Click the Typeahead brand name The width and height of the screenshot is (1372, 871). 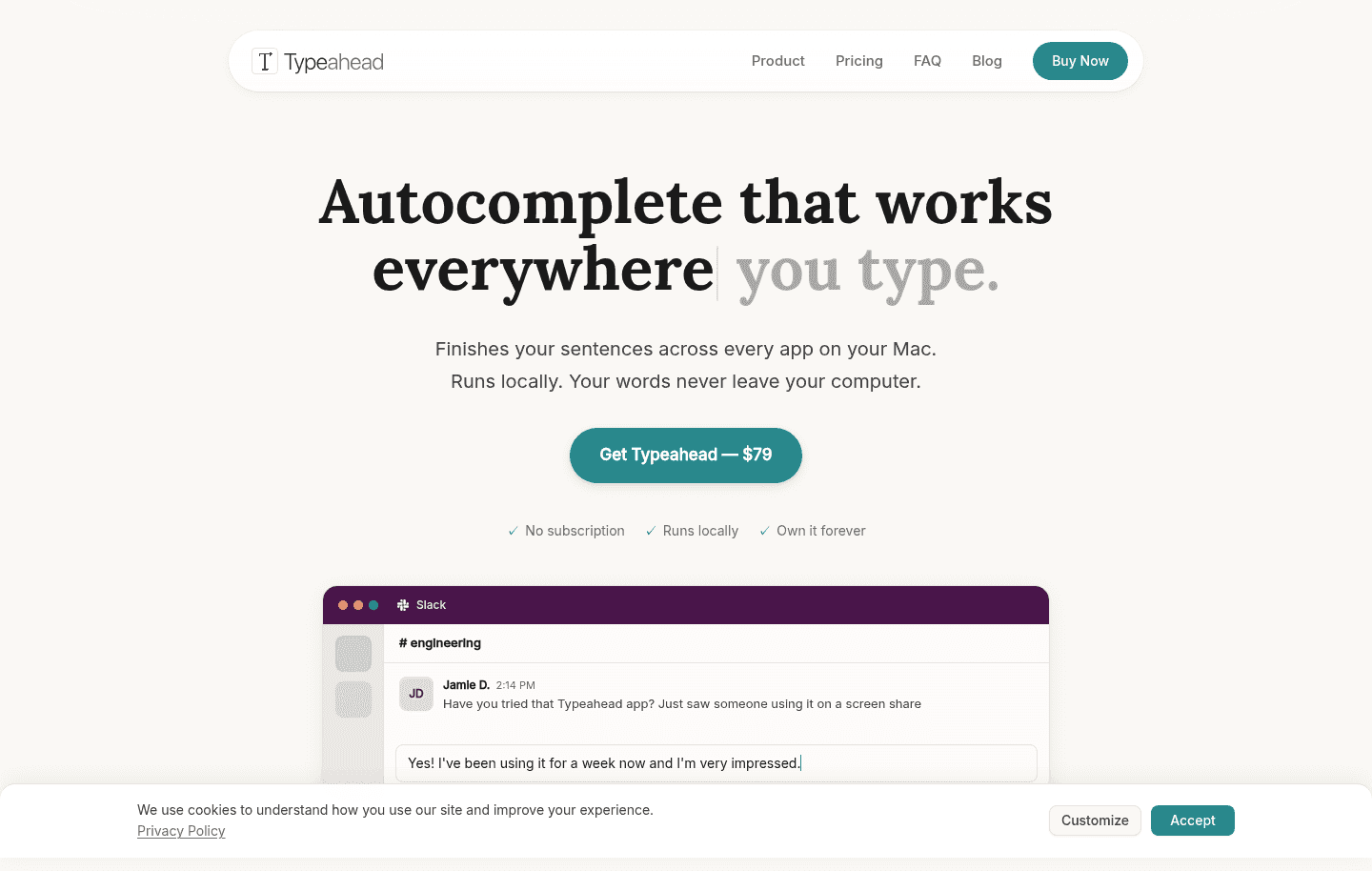tap(333, 62)
